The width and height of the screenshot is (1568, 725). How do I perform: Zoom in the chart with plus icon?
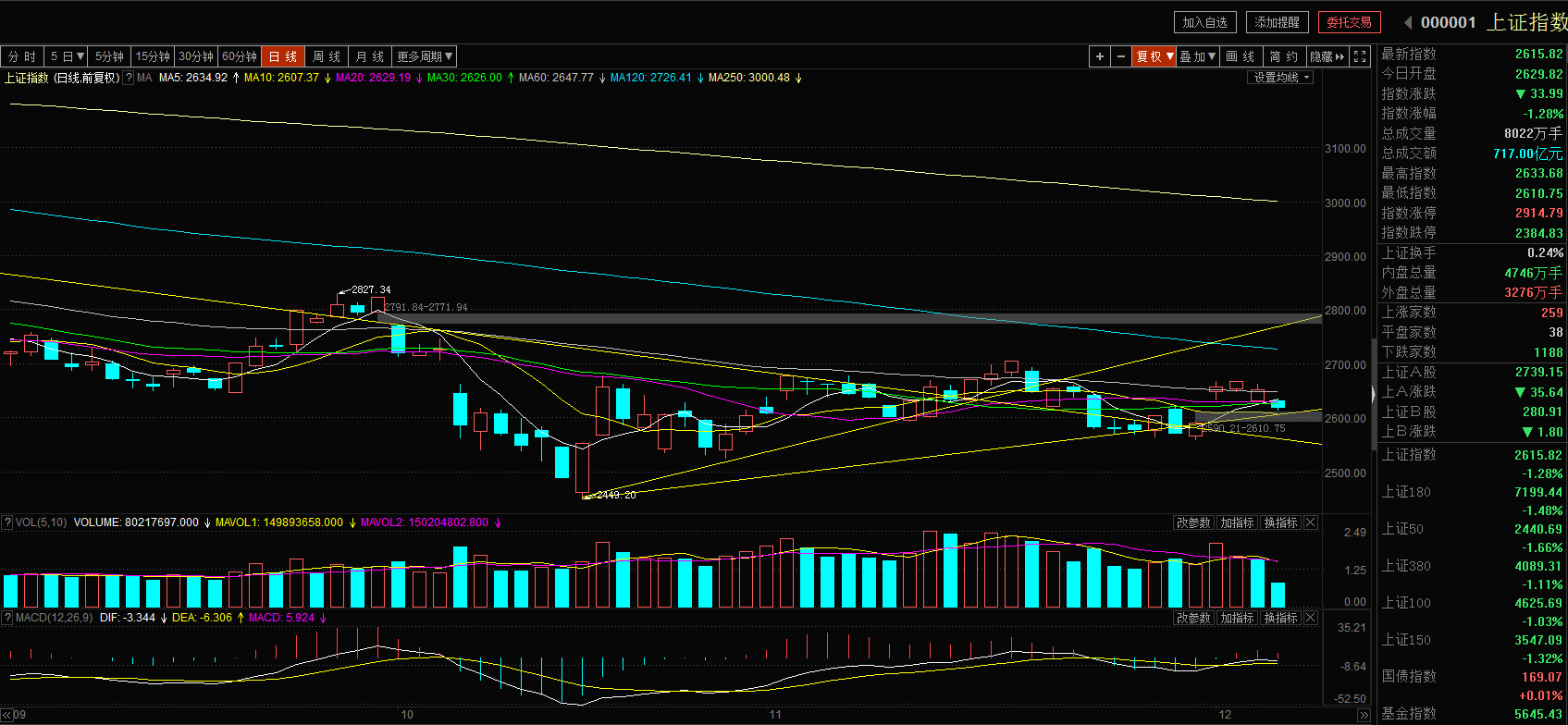pos(1099,56)
